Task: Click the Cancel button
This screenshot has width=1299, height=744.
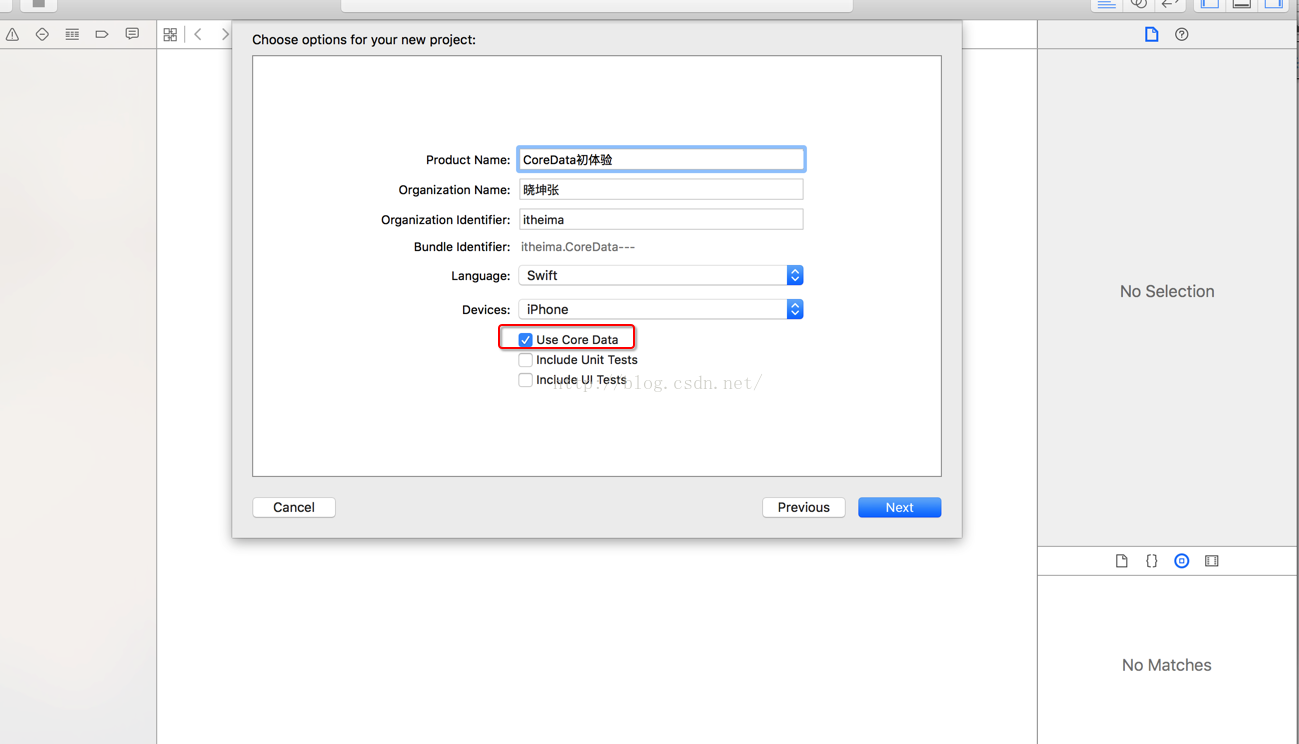Action: 294,508
